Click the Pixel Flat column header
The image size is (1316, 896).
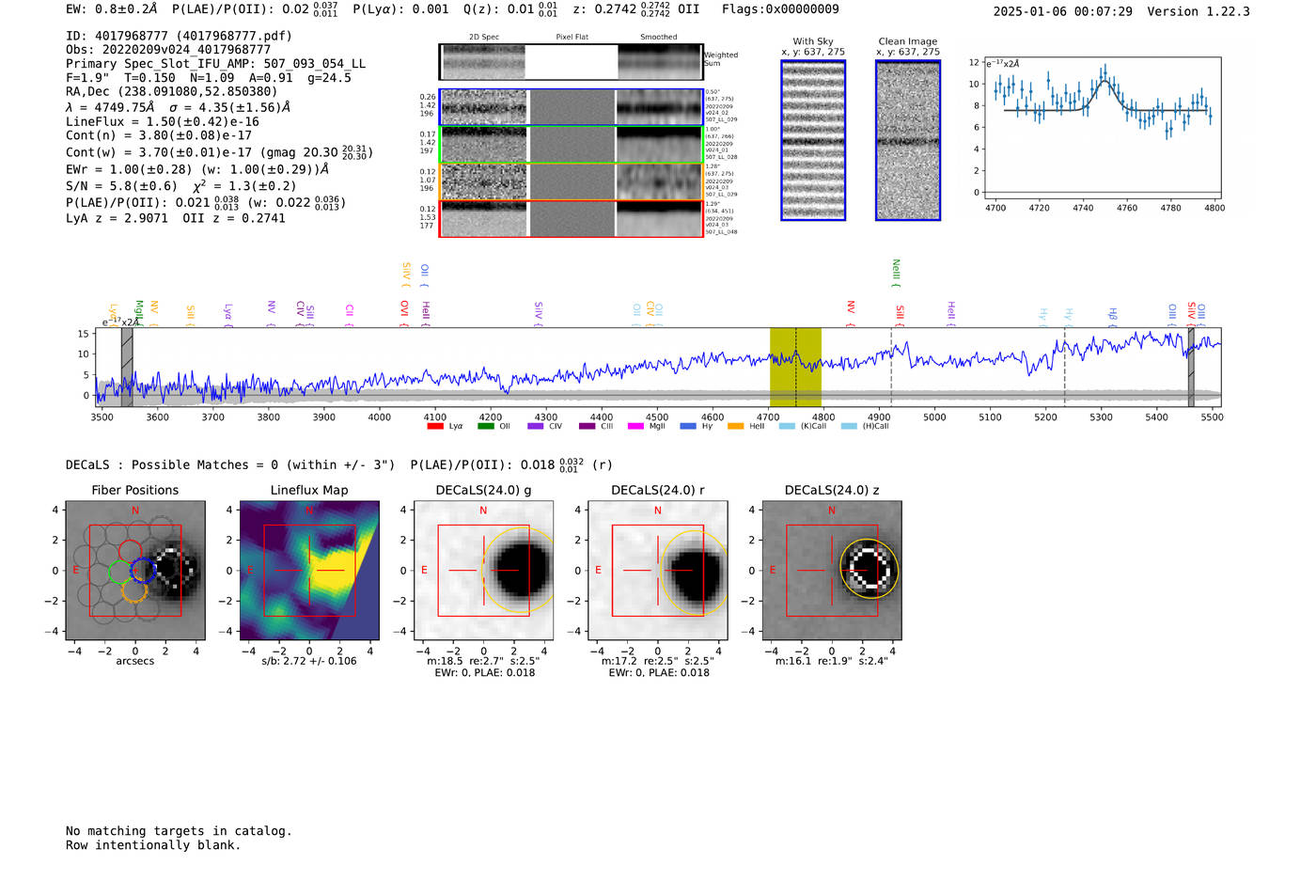(x=572, y=38)
